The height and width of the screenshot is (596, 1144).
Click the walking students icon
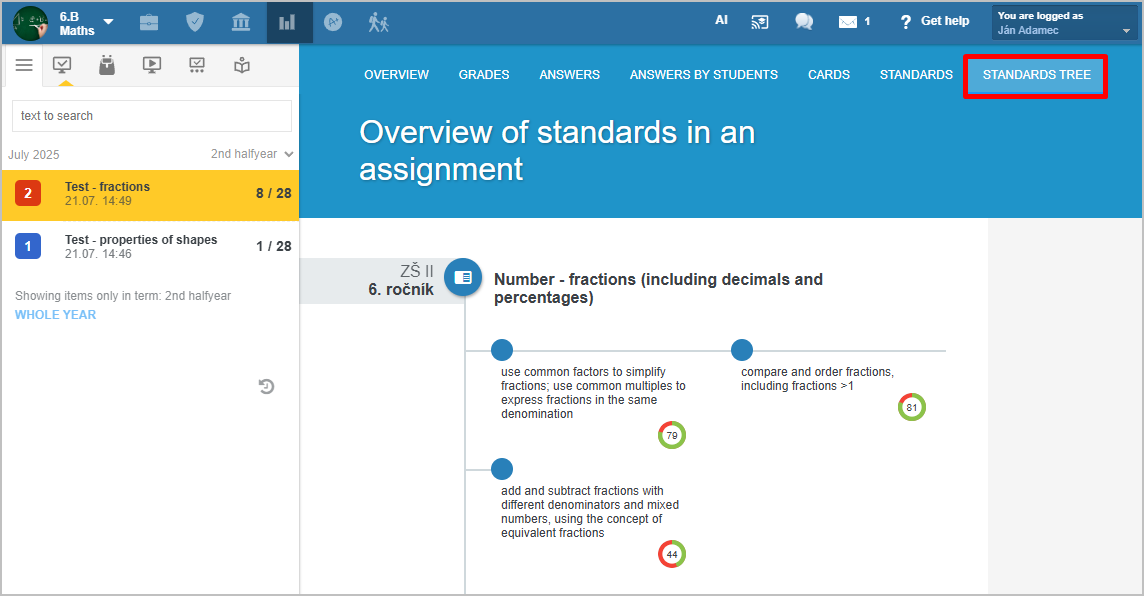[378, 23]
